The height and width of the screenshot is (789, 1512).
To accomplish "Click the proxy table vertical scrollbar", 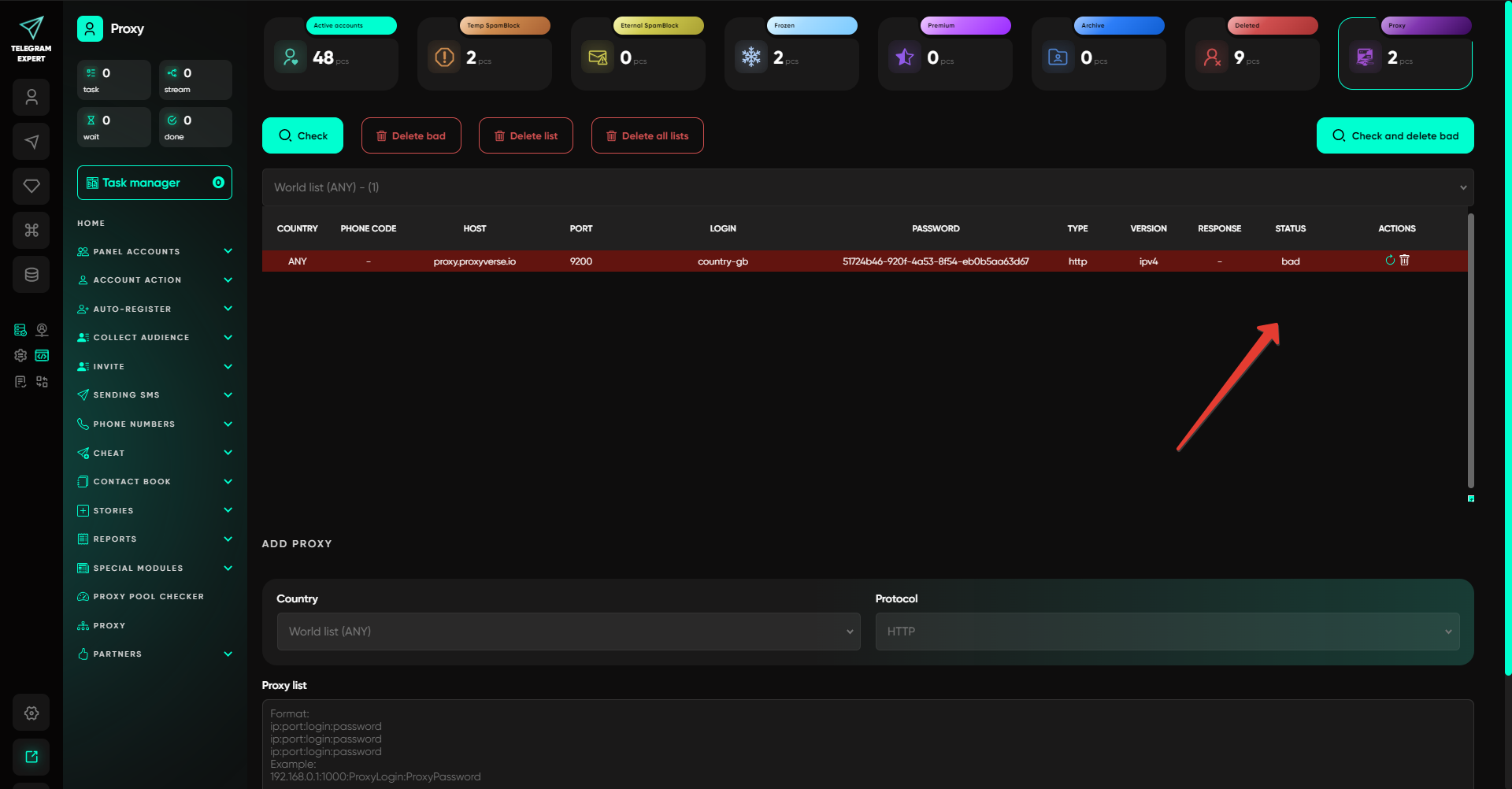I will (1470, 350).
